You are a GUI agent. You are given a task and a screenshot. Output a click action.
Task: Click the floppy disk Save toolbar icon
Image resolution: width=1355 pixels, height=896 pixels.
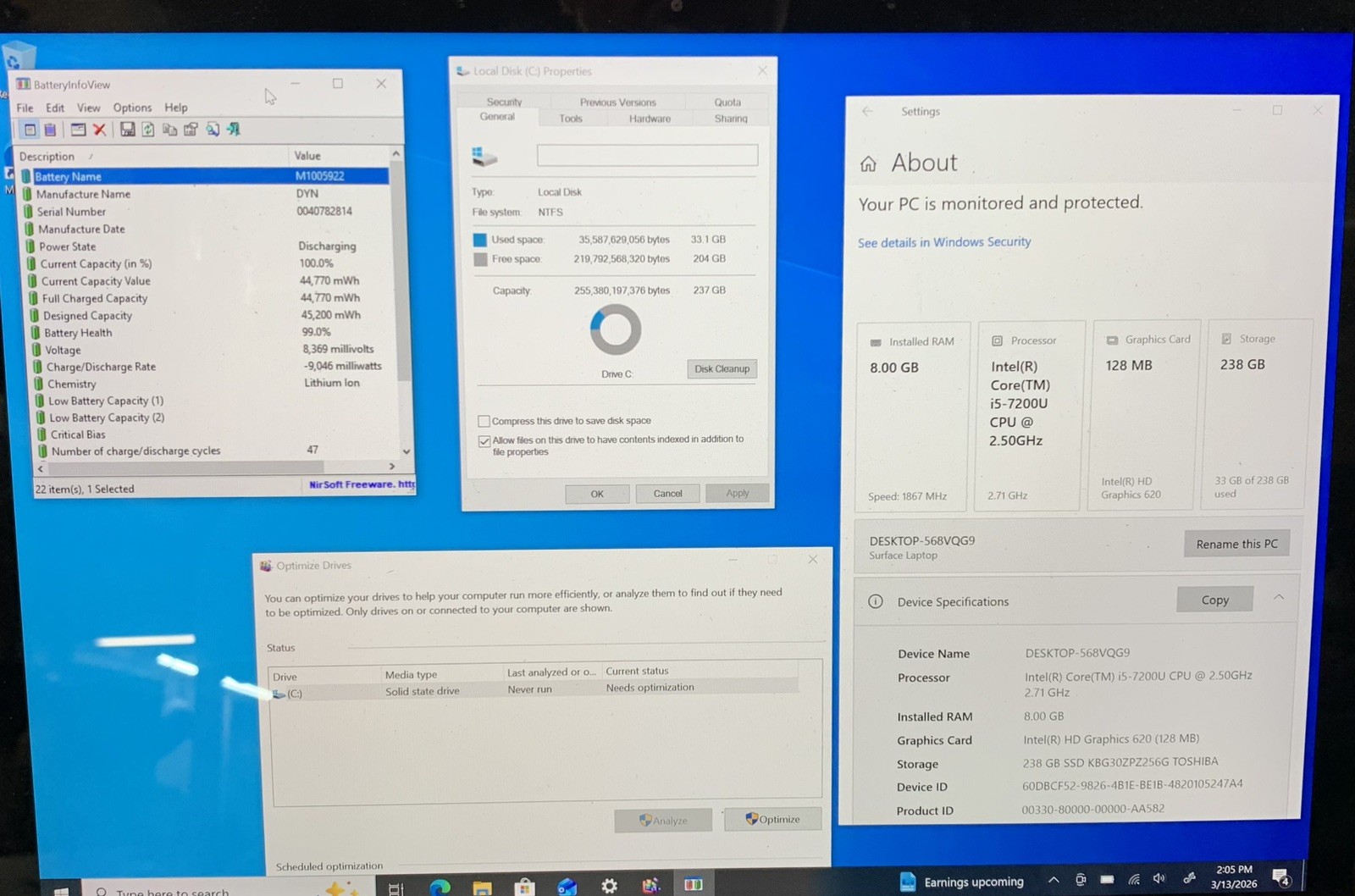pos(127,130)
